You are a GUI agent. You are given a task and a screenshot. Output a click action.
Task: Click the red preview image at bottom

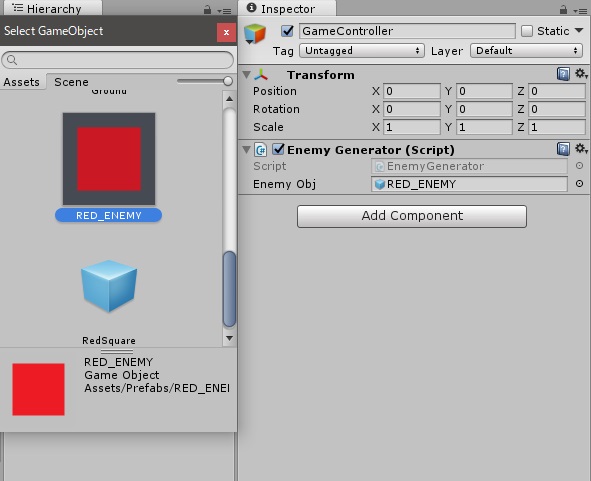(38, 389)
